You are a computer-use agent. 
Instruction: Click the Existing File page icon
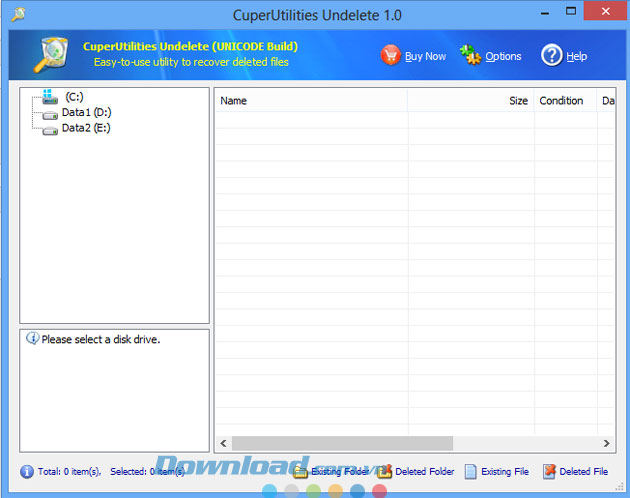tap(470, 471)
